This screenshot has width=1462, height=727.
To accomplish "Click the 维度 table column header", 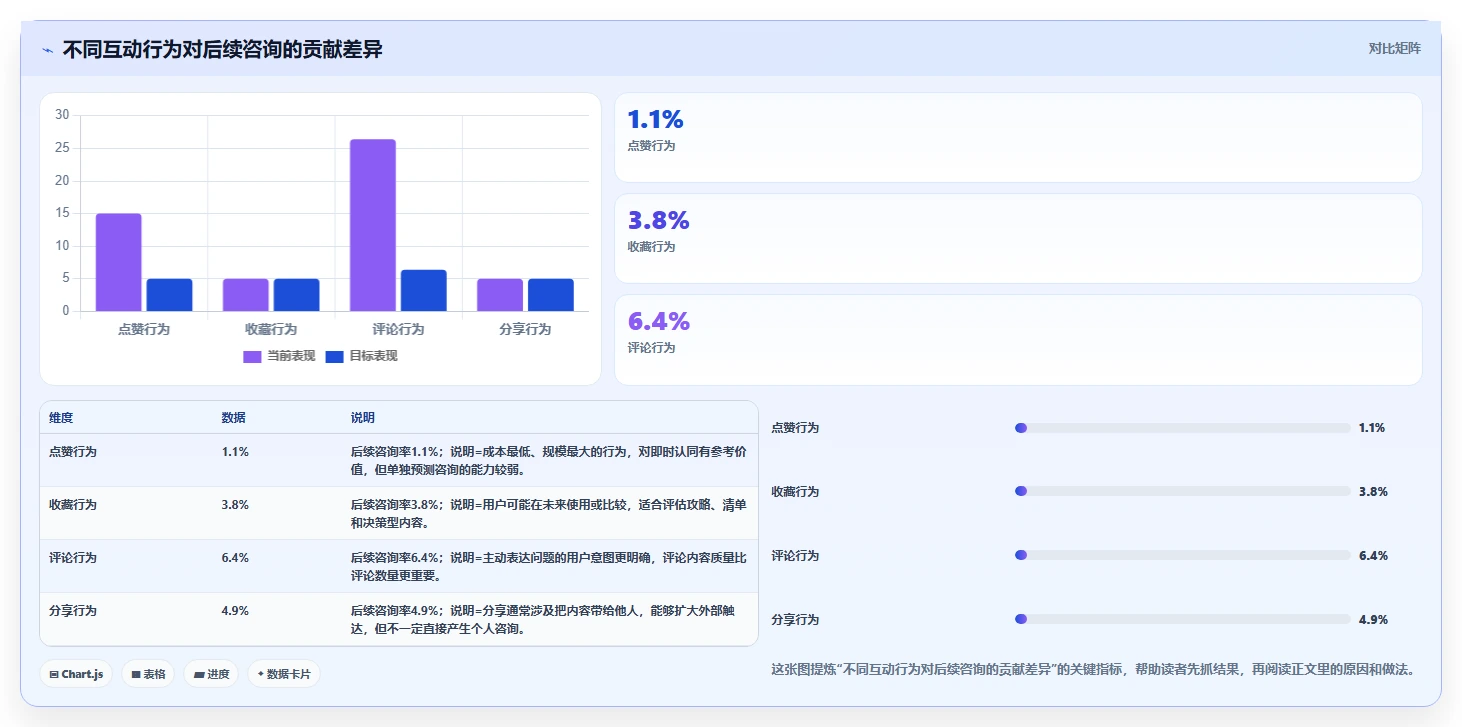I will click(61, 418).
